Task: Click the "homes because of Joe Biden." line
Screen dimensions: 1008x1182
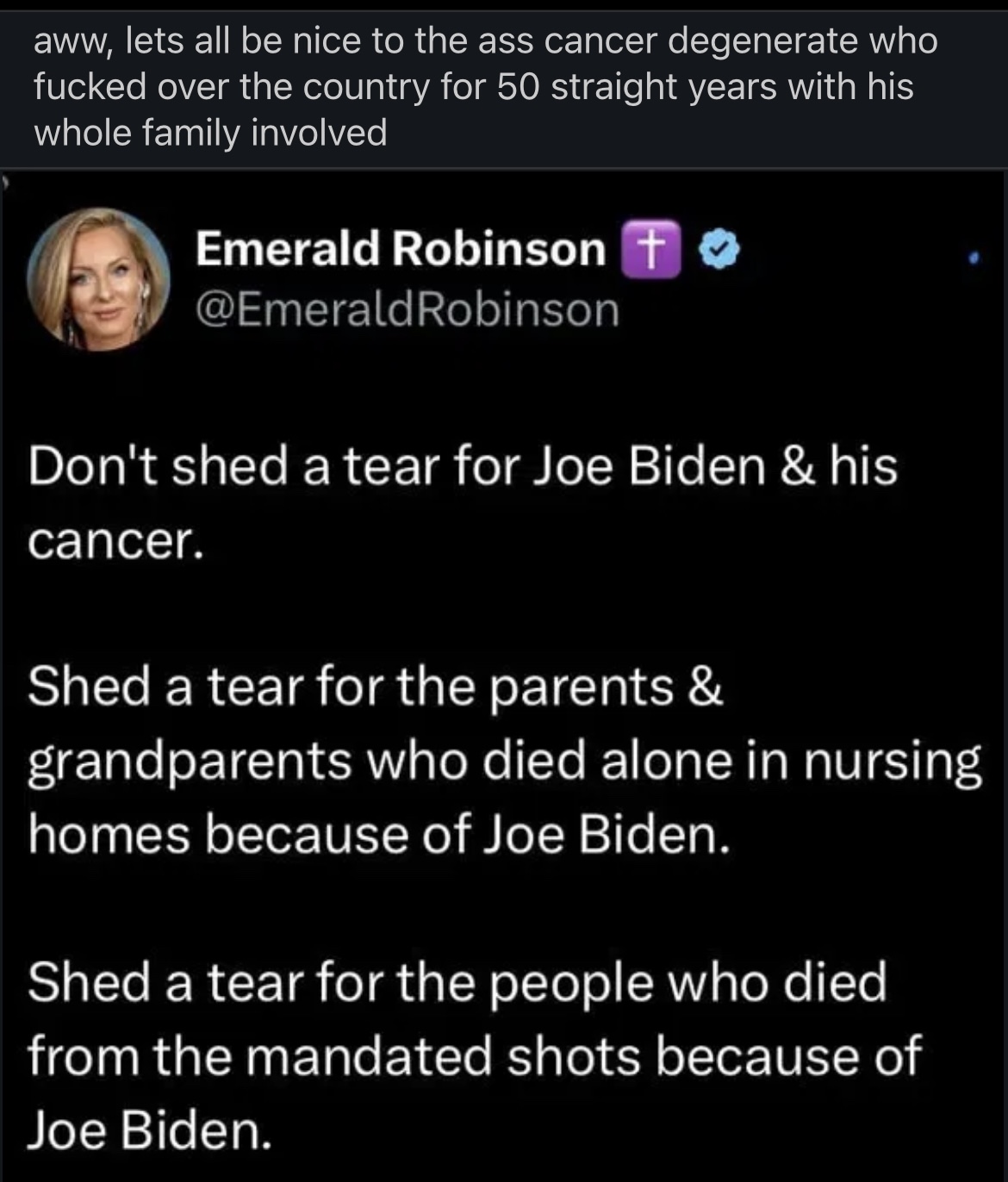Action: 379,836
